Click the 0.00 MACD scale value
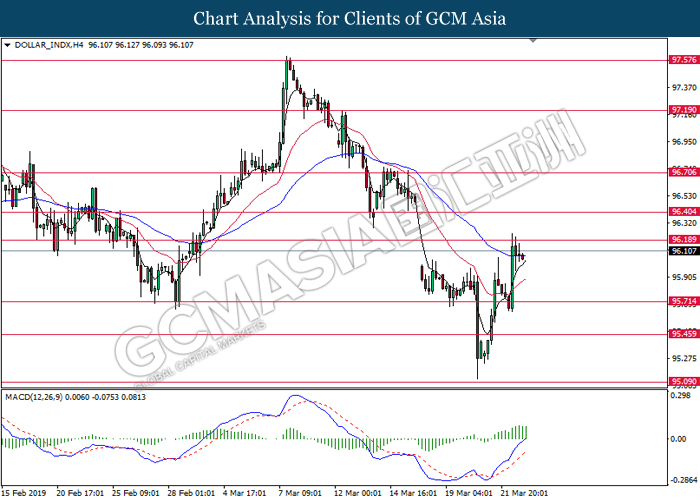700x500 pixels. click(x=679, y=439)
